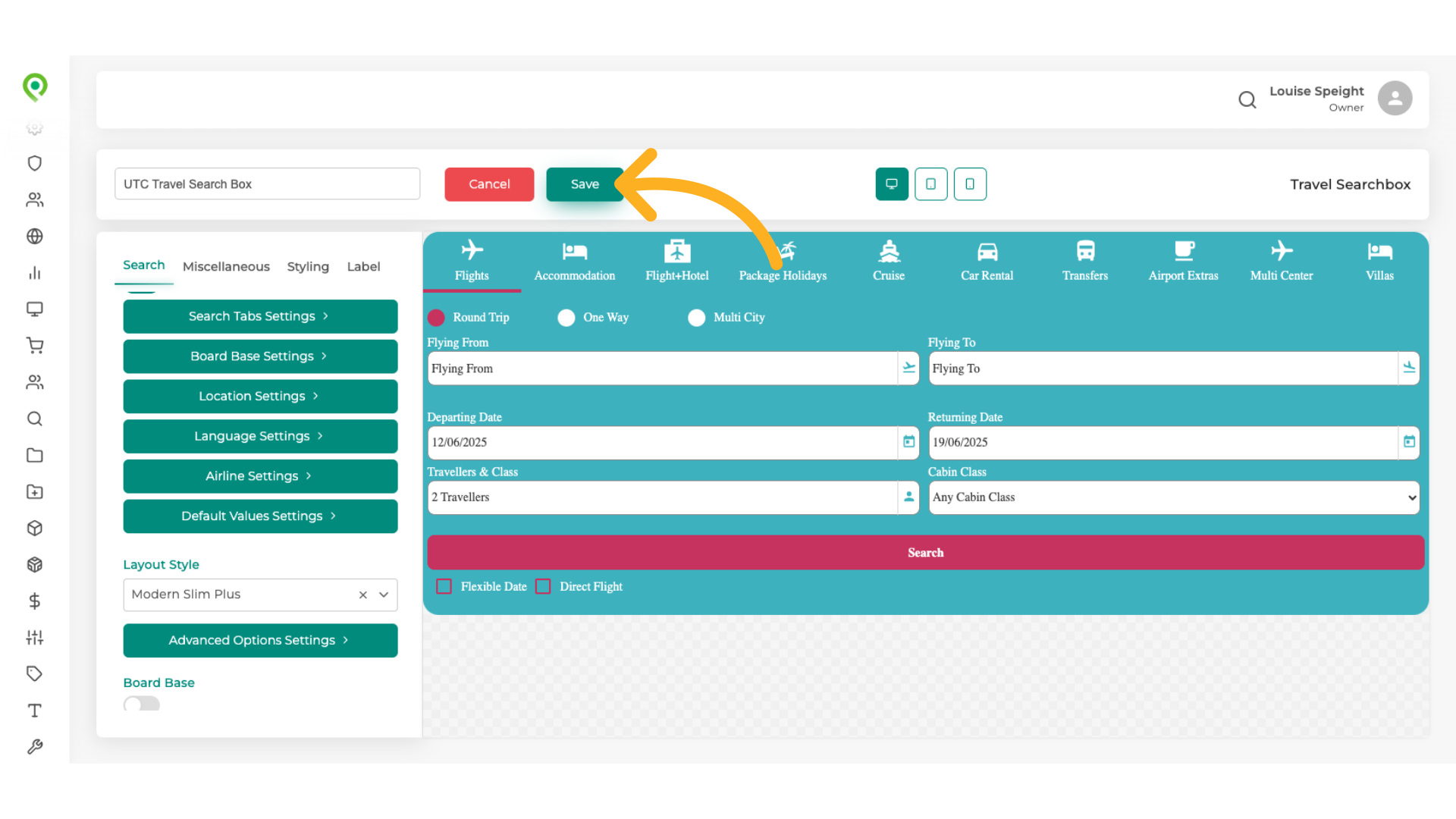Click the Save button
The height and width of the screenshot is (819, 1456).
click(x=584, y=184)
